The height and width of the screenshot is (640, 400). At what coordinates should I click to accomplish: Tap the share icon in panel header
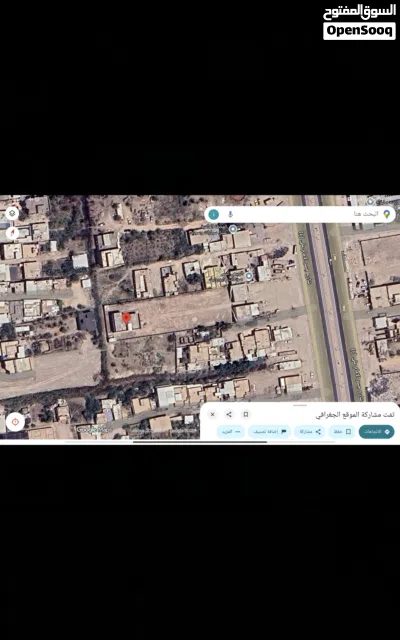[229, 414]
